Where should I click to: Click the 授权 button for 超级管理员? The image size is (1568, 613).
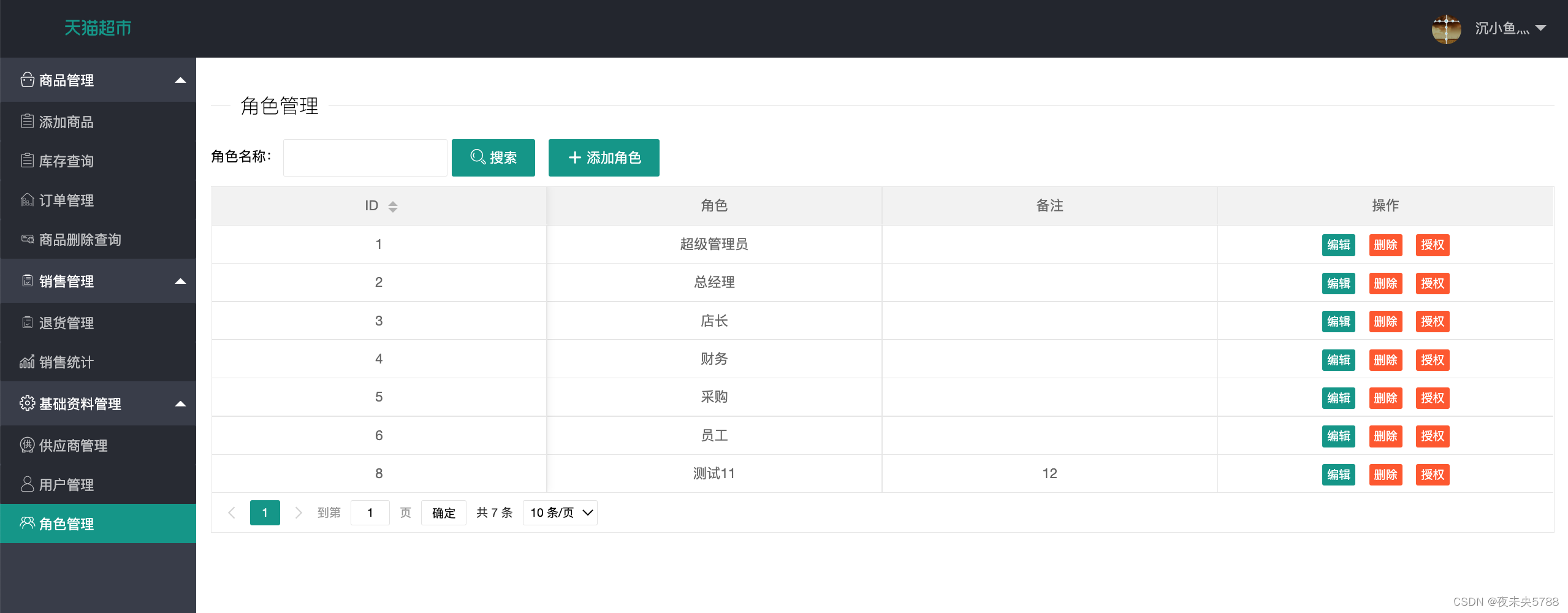tap(1433, 245)
